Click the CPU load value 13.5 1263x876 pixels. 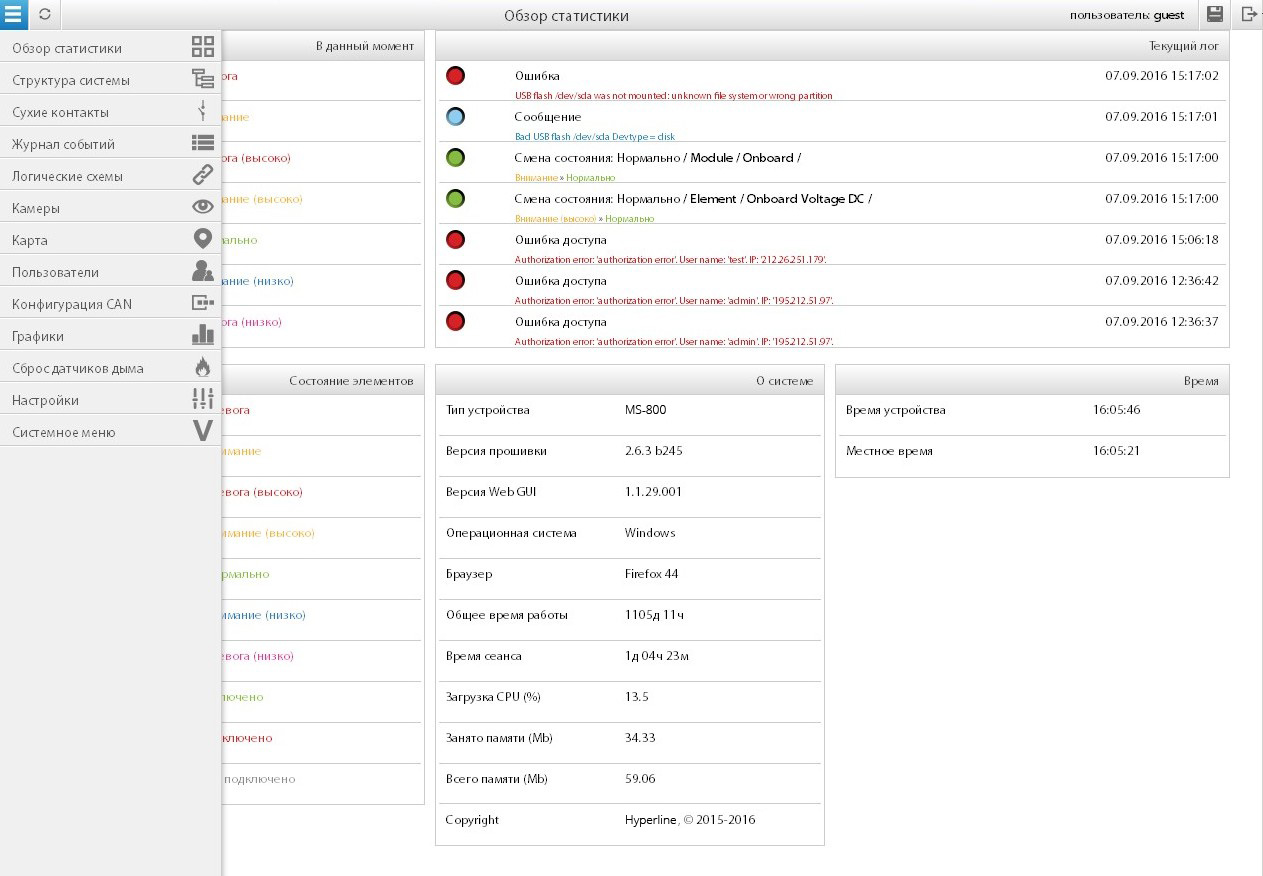(637, 697)
